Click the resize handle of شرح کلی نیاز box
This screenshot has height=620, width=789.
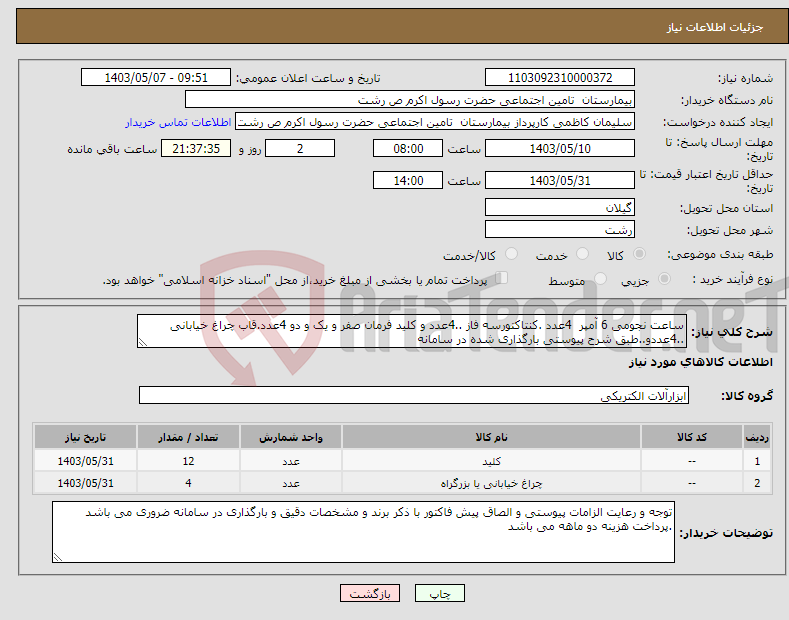[143, 342]
